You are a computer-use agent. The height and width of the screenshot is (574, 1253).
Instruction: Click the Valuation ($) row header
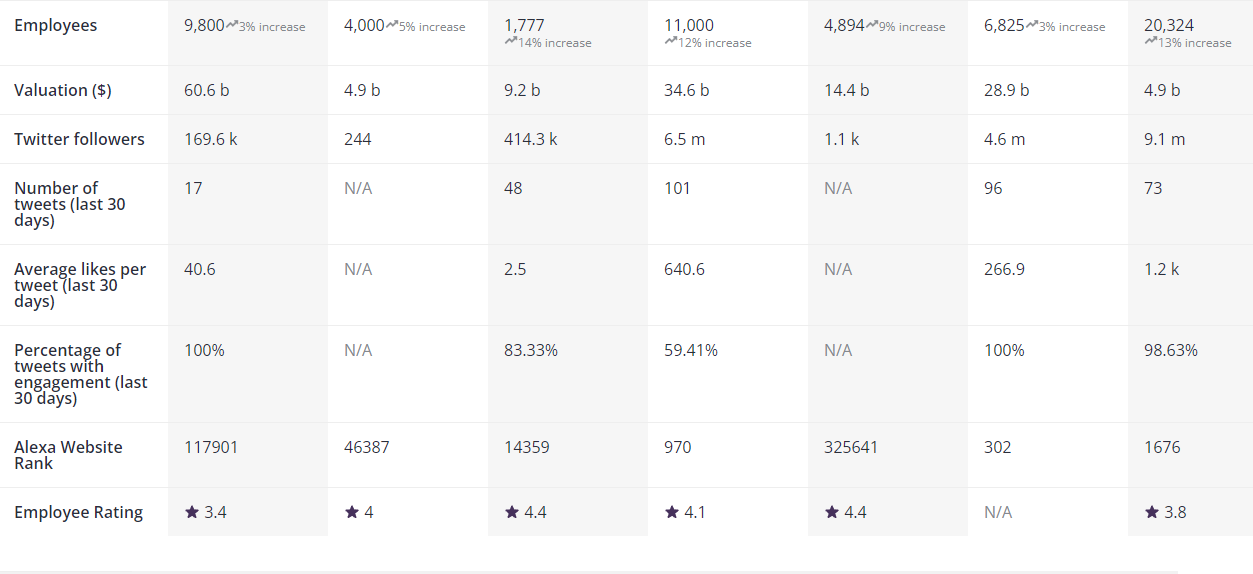63,90
